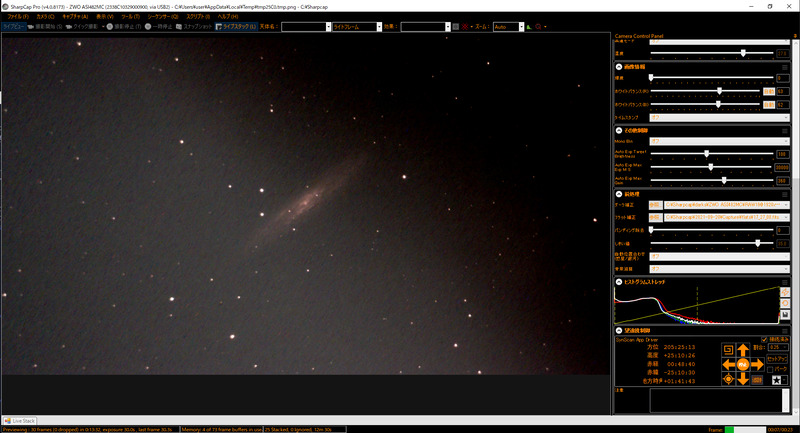Open the 画像情報 section menu icon
800x433 pixels.
785,67
